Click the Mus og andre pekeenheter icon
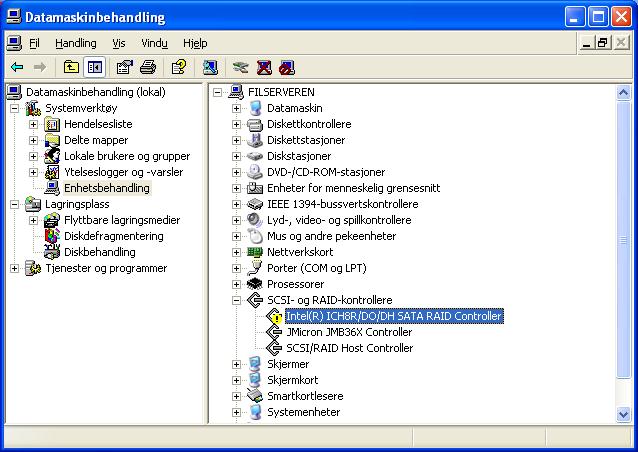This screenshot has width=638, height=452. [x=255, y=236]
